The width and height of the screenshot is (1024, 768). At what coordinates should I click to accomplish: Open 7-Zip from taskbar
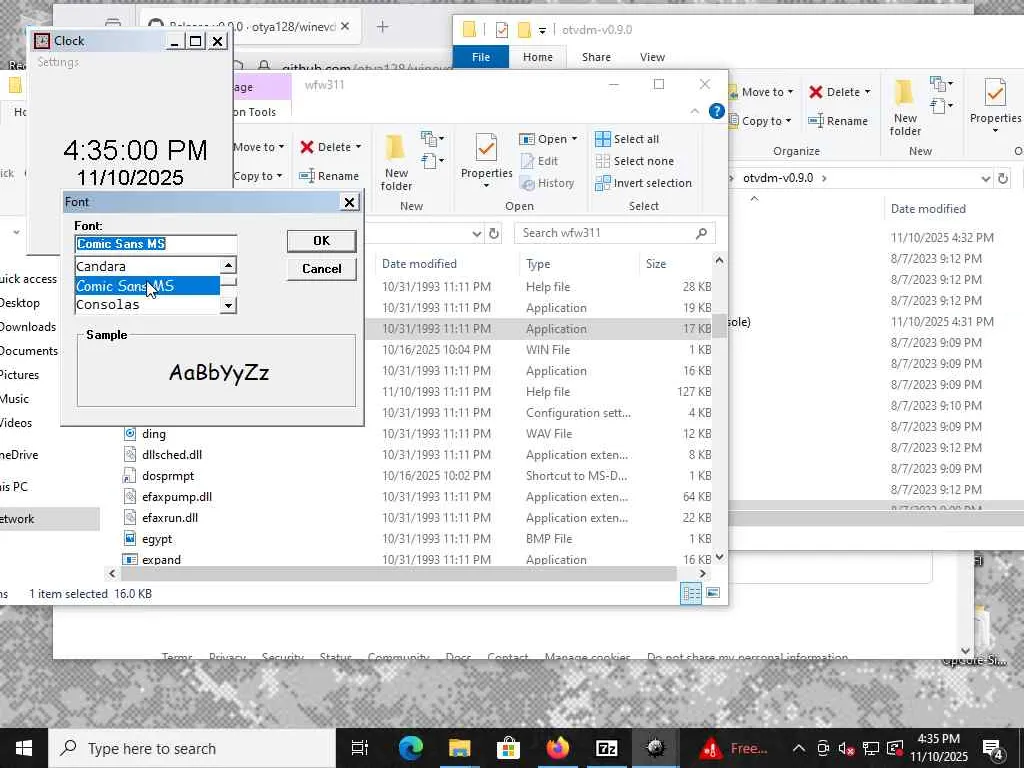(607, 748)
